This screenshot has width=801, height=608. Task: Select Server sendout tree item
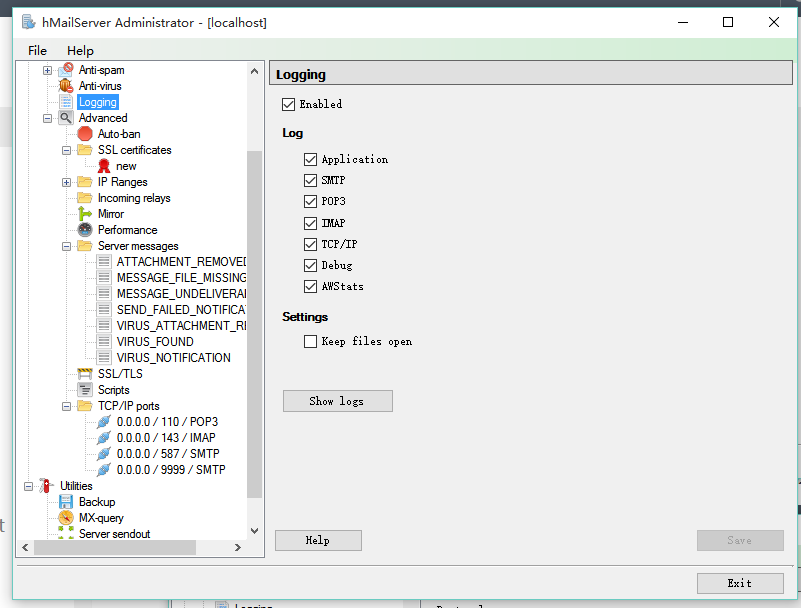click(114, 534)
